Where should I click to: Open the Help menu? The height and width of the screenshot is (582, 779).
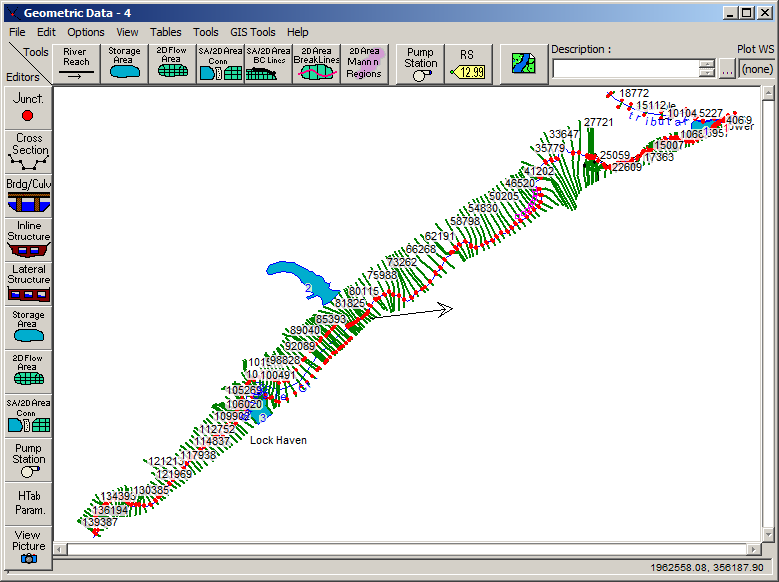coord(298,32)
